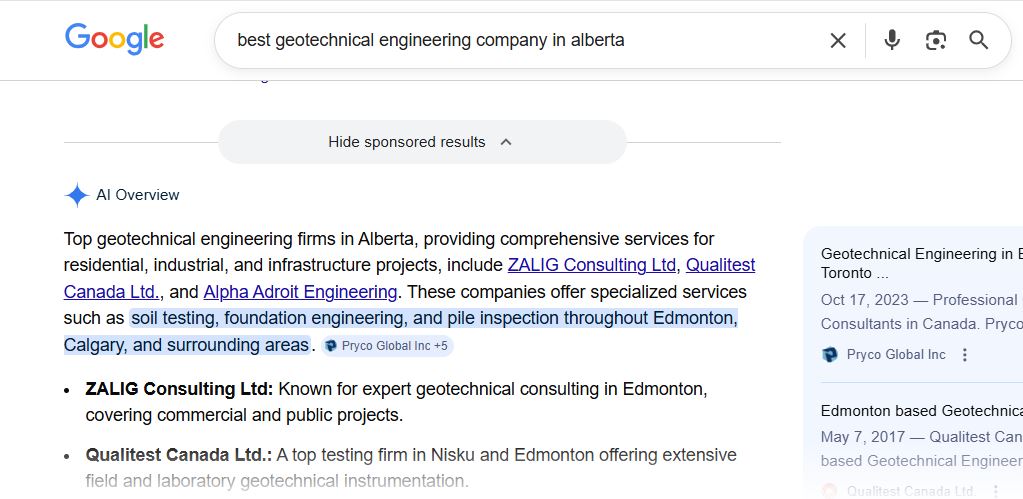Focus the search input field

520,40
